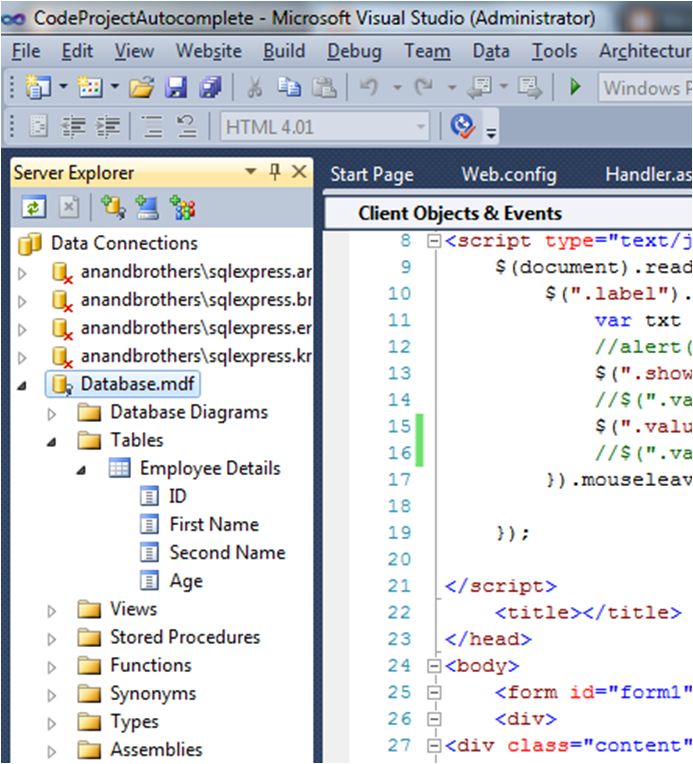Select the Employee Details table

click(210, 468)
